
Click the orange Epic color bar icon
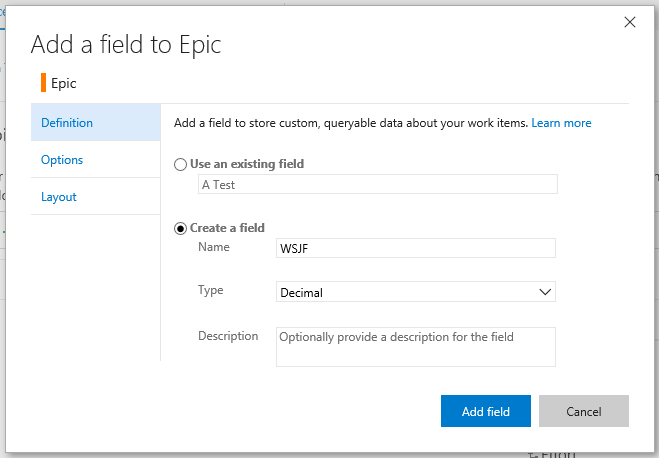(44, 83)
